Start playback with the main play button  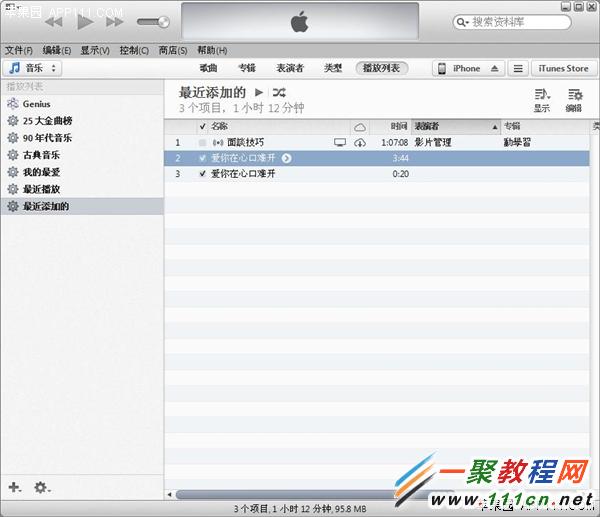[x=85, y=22]
